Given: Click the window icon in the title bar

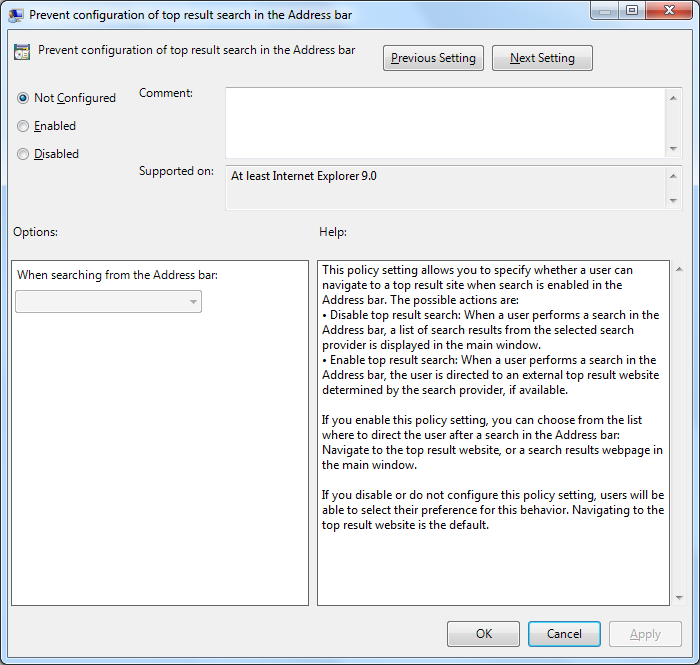Looking at the screenshot, I should tap(16, 14).
